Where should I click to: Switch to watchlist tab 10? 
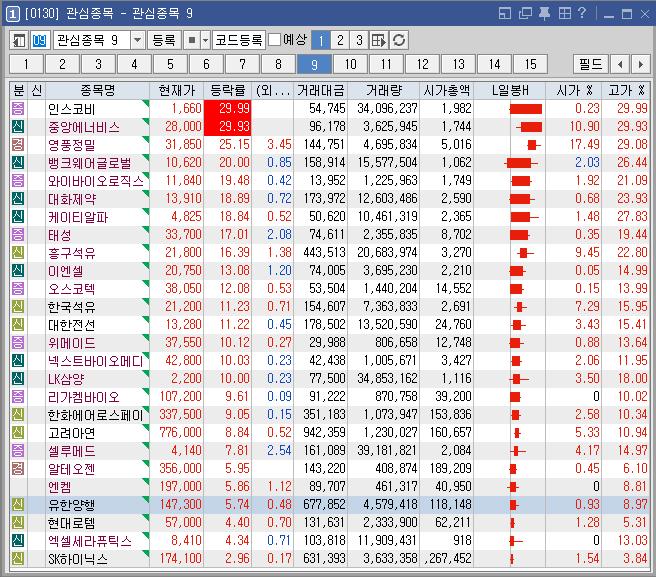[351, 64]
